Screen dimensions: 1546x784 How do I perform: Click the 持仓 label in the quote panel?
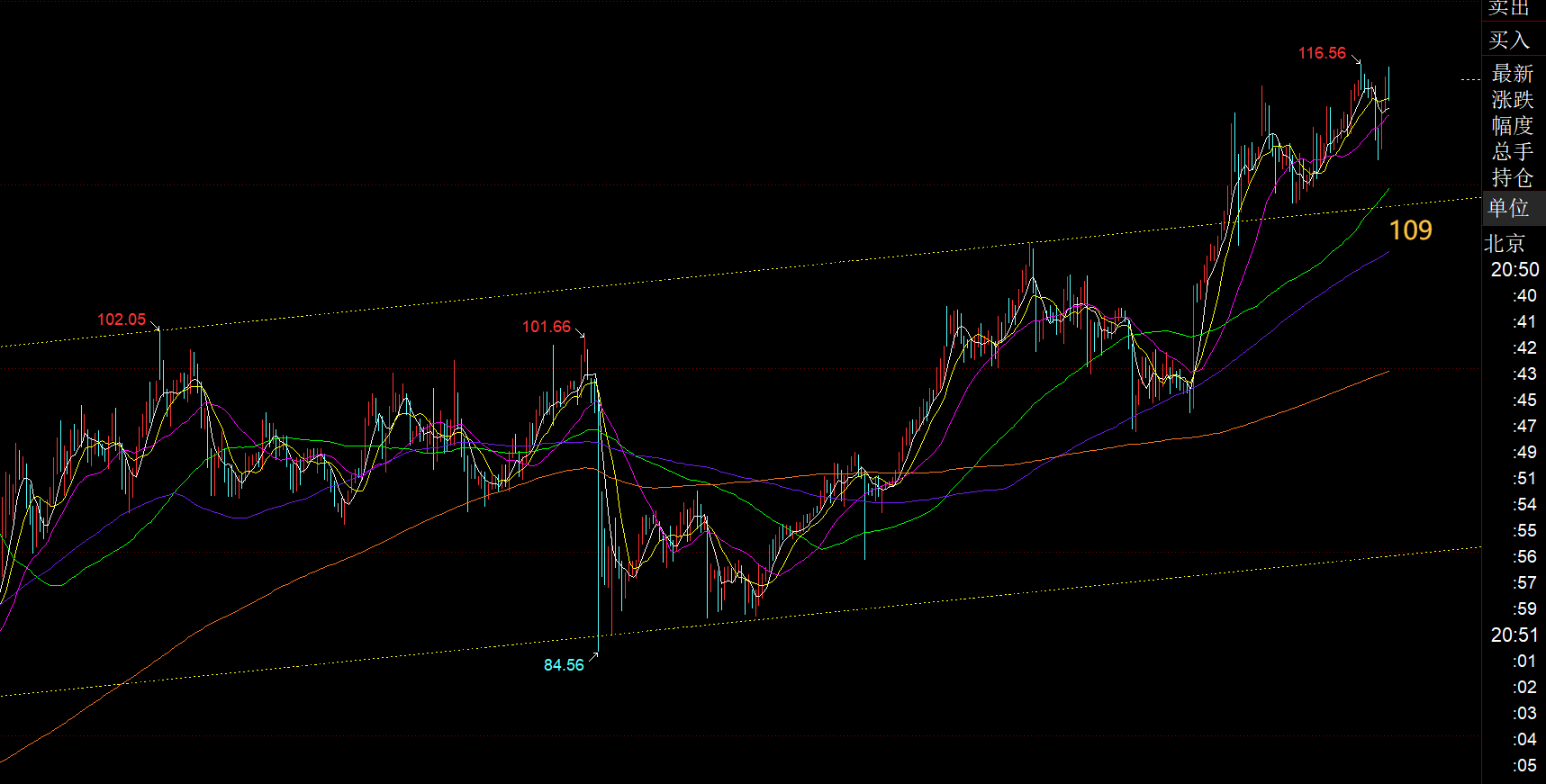(x=1512, y=177)
